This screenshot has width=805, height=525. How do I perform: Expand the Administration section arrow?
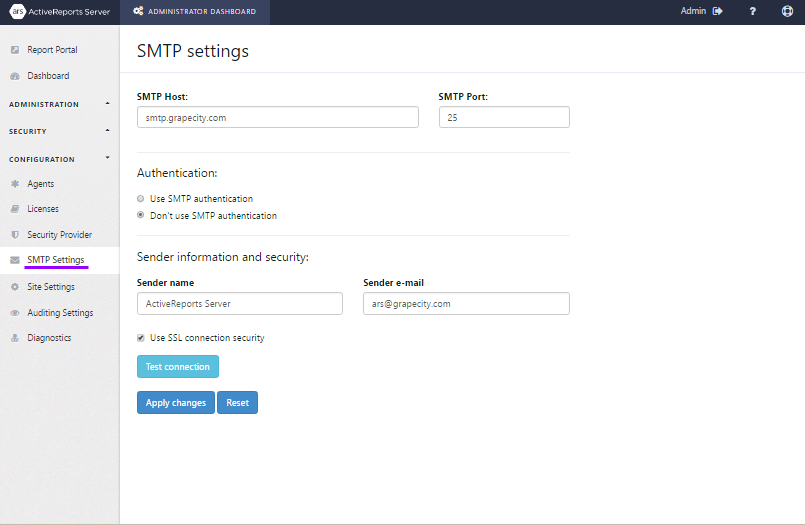point(107,104)
